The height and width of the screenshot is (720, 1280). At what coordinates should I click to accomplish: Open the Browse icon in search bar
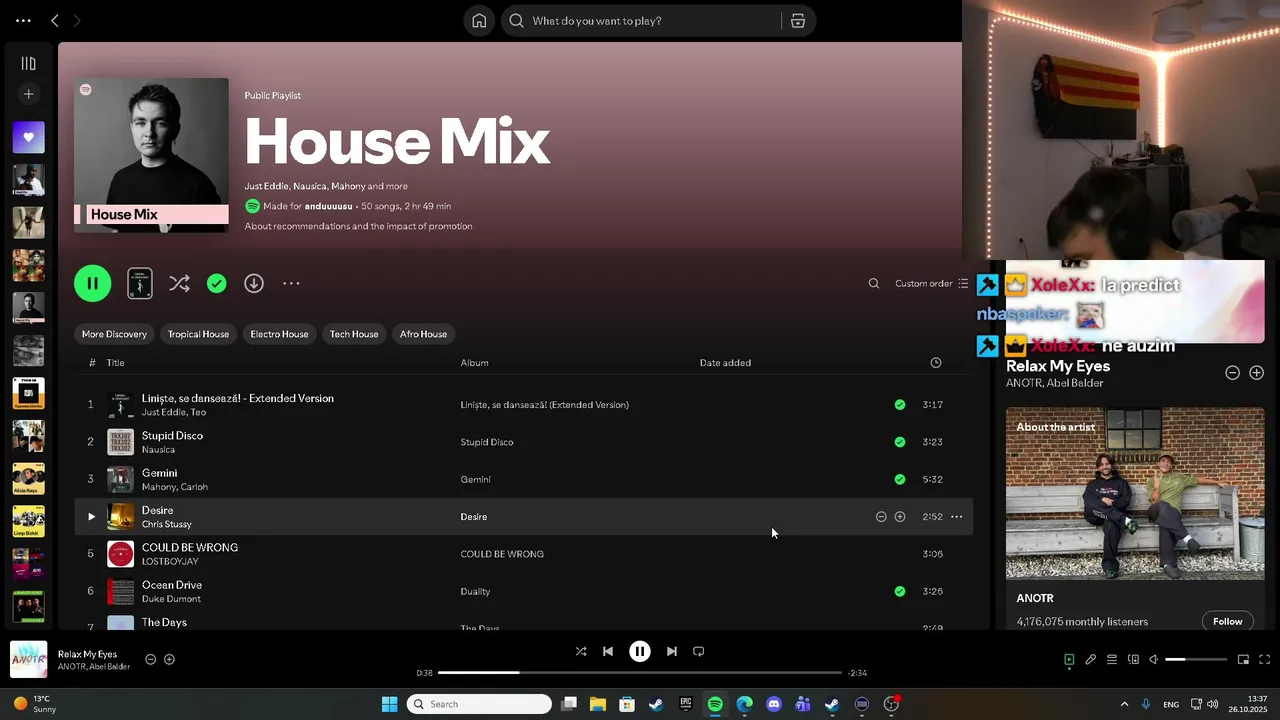click(x=798, y=21)
